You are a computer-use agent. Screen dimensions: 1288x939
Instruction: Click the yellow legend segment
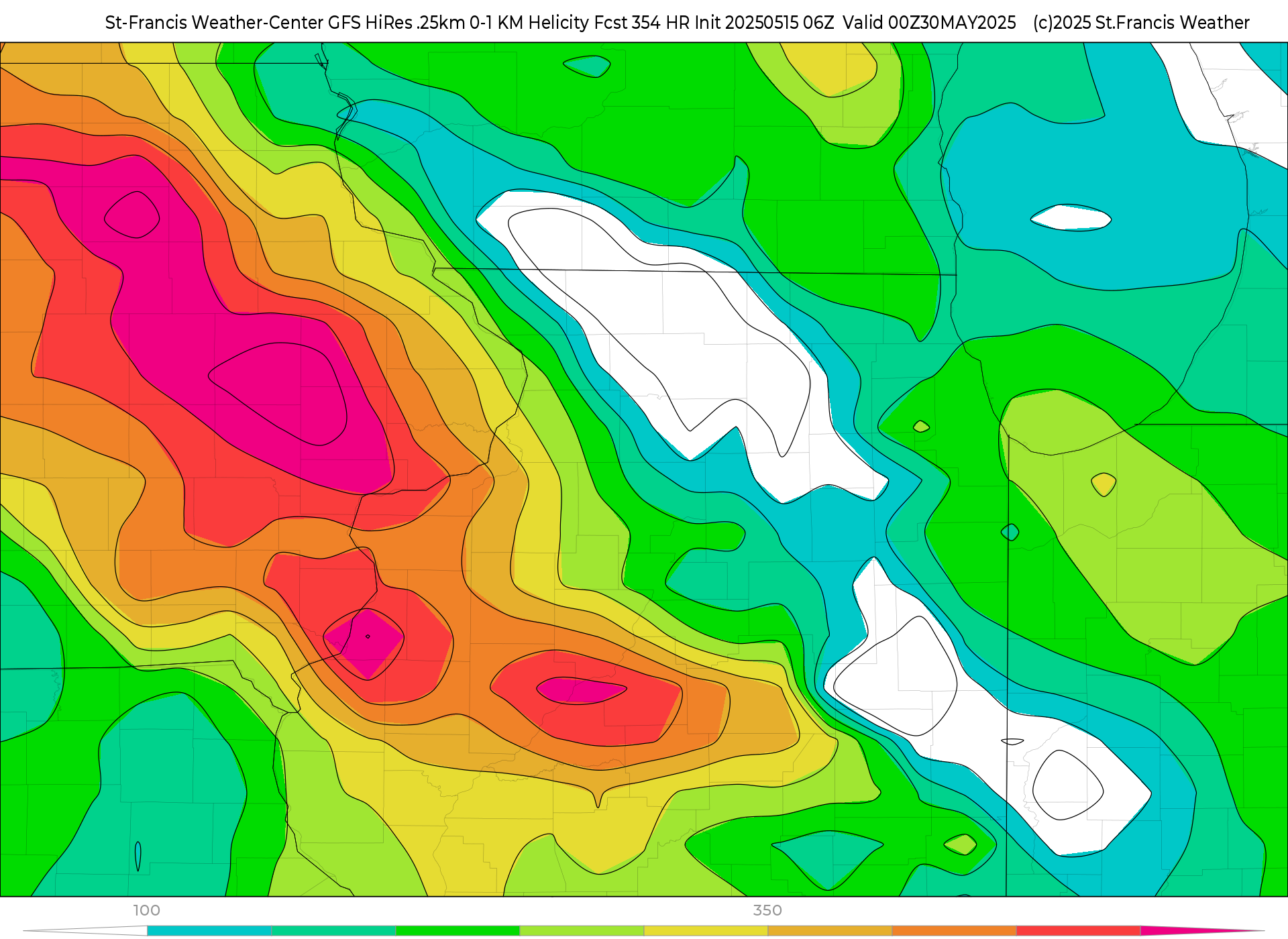(x=706, y=931)
